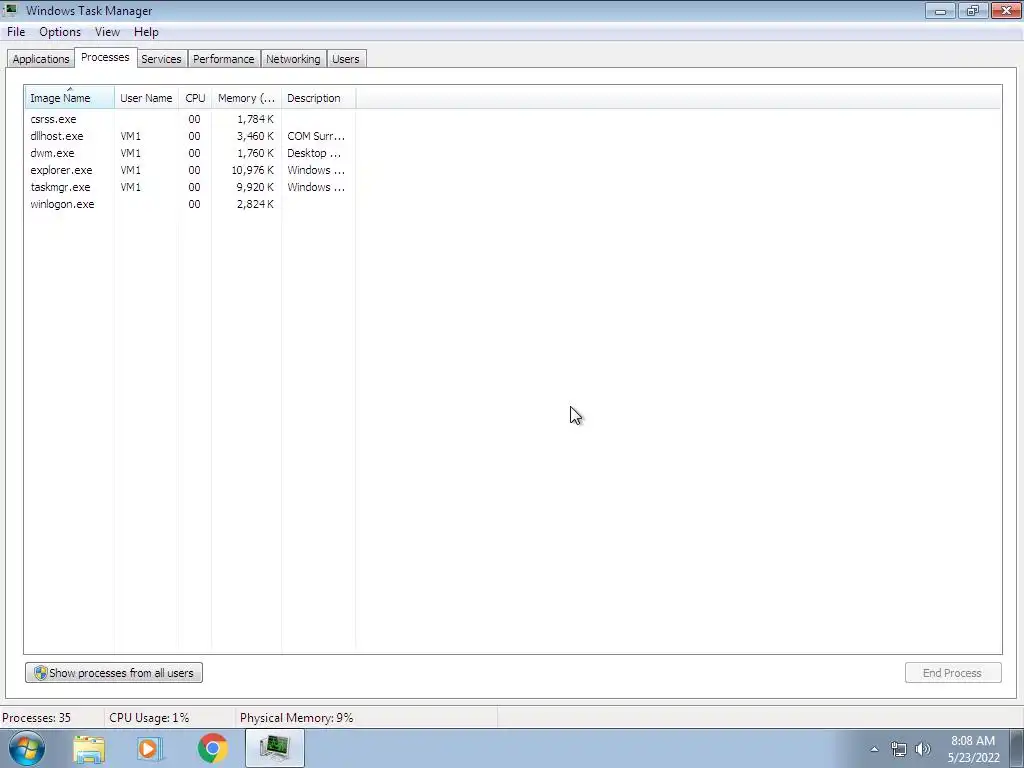
Task: Select the Processes tab
Action: tap(105, 57)
